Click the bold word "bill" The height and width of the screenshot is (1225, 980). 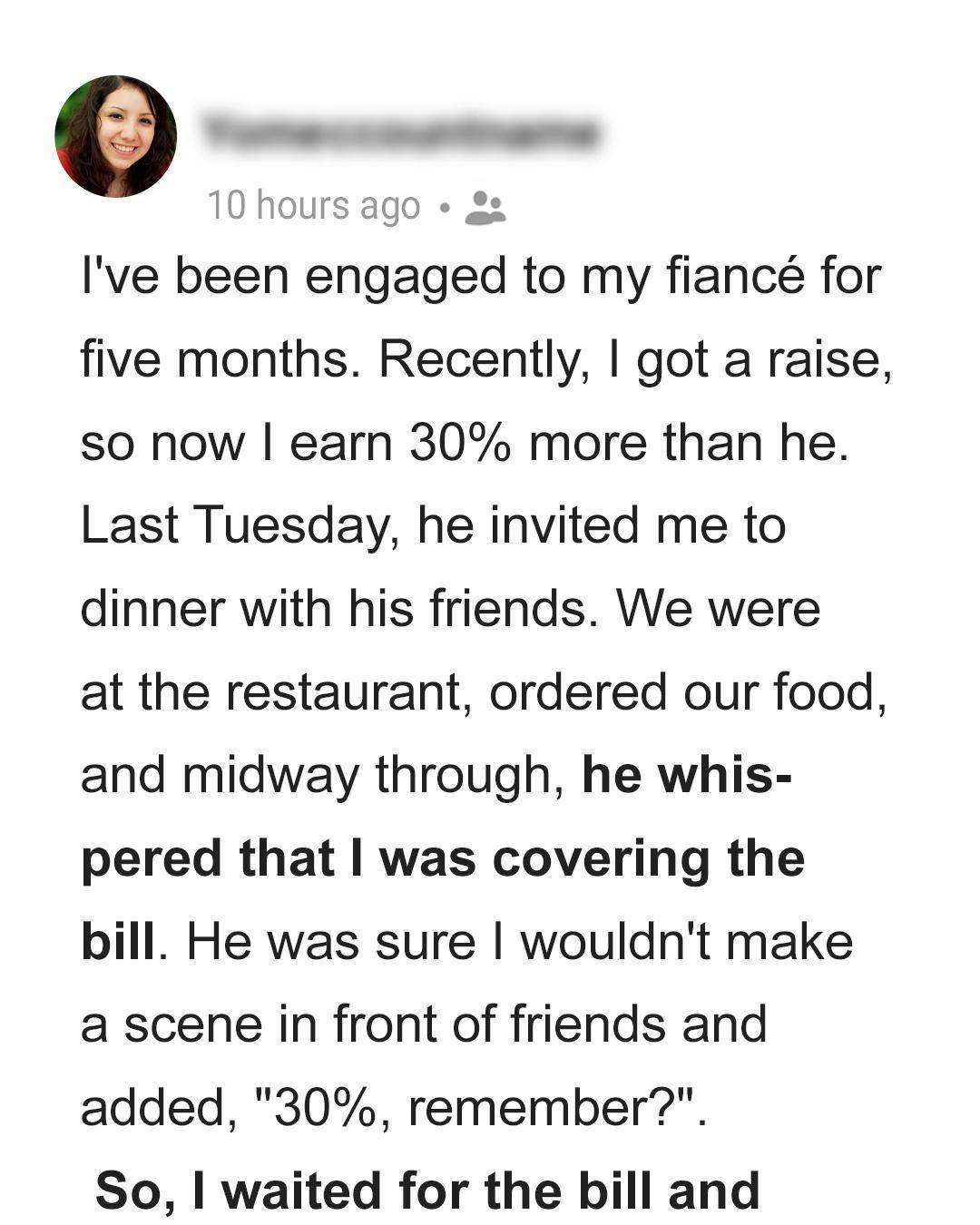pyautogui.click(x=118, y=942)
